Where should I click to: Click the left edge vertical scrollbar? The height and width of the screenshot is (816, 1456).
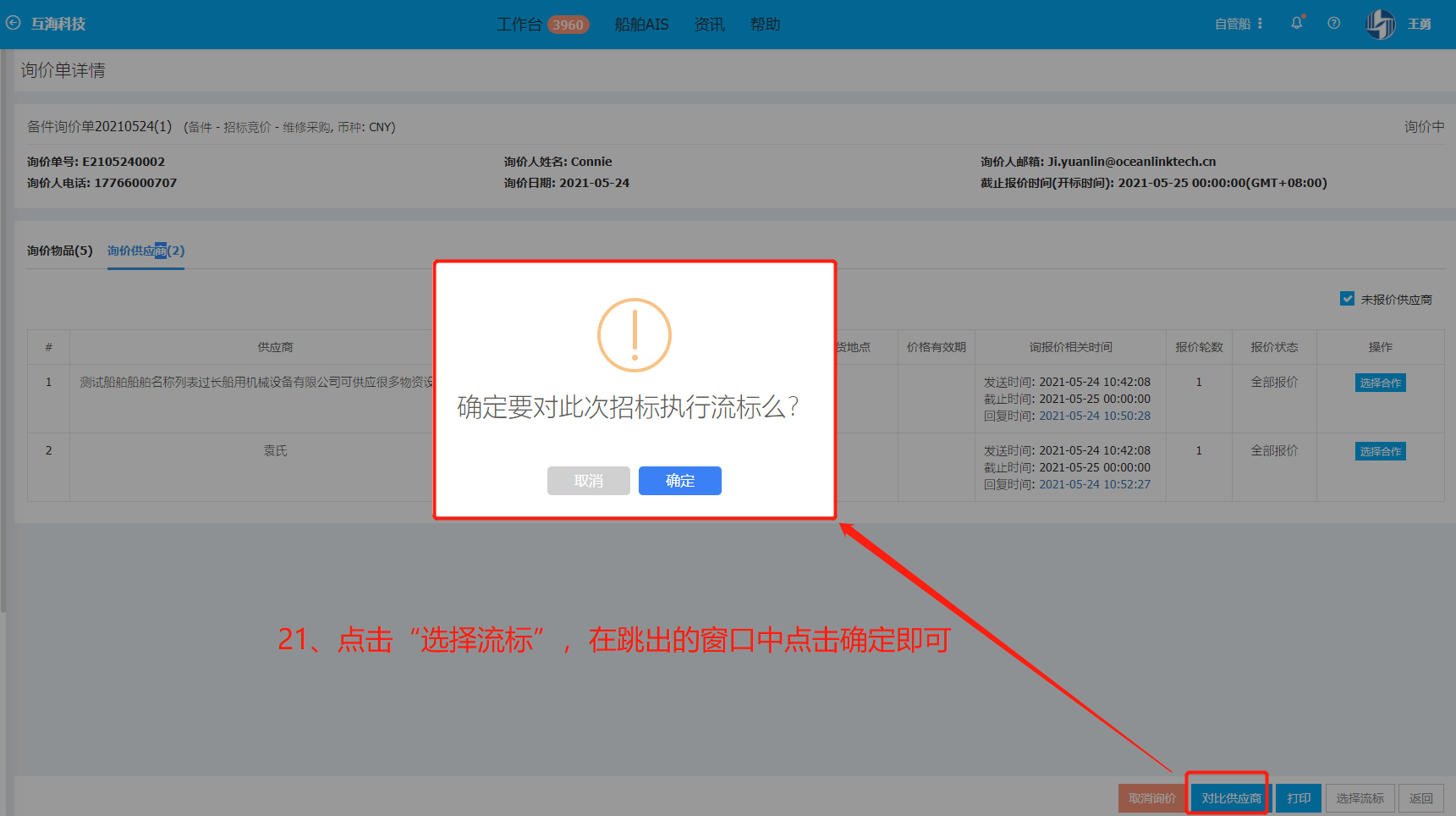[x=3, y=330]
